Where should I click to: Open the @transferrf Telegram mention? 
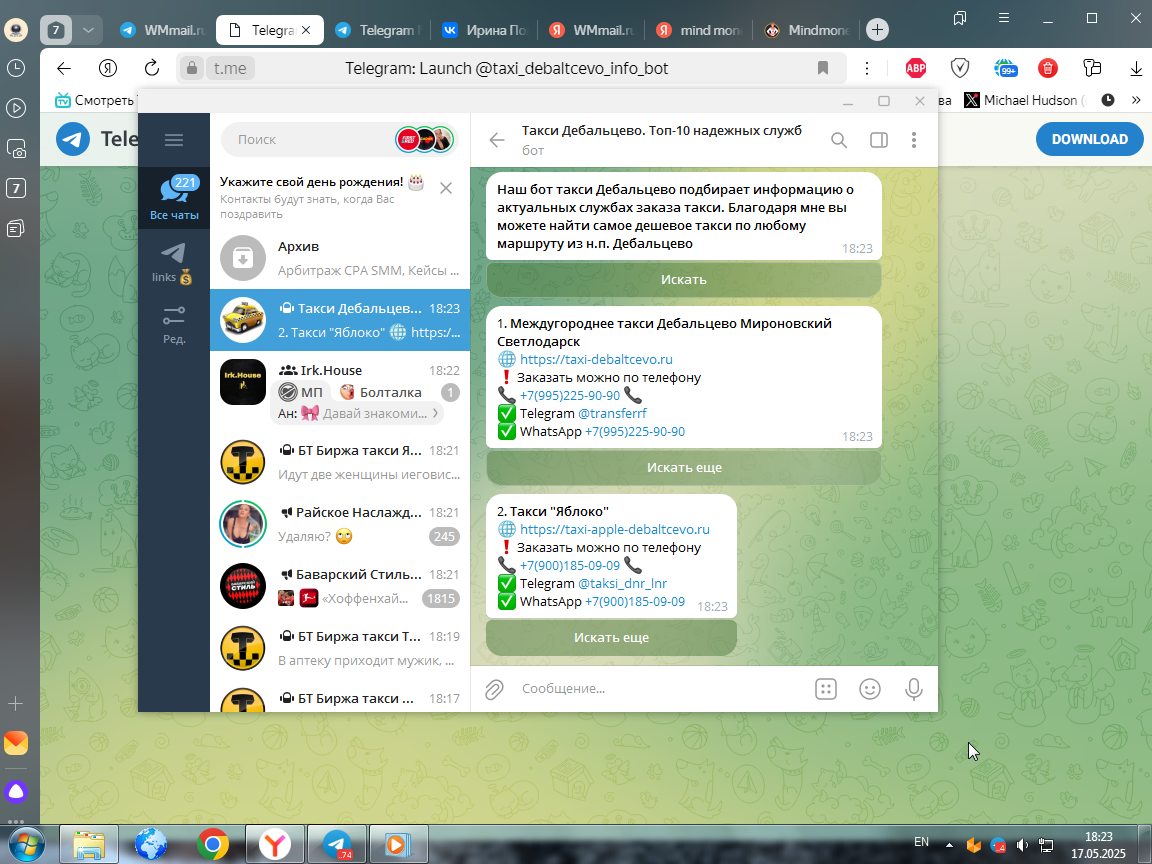click(x=612, y=413)
